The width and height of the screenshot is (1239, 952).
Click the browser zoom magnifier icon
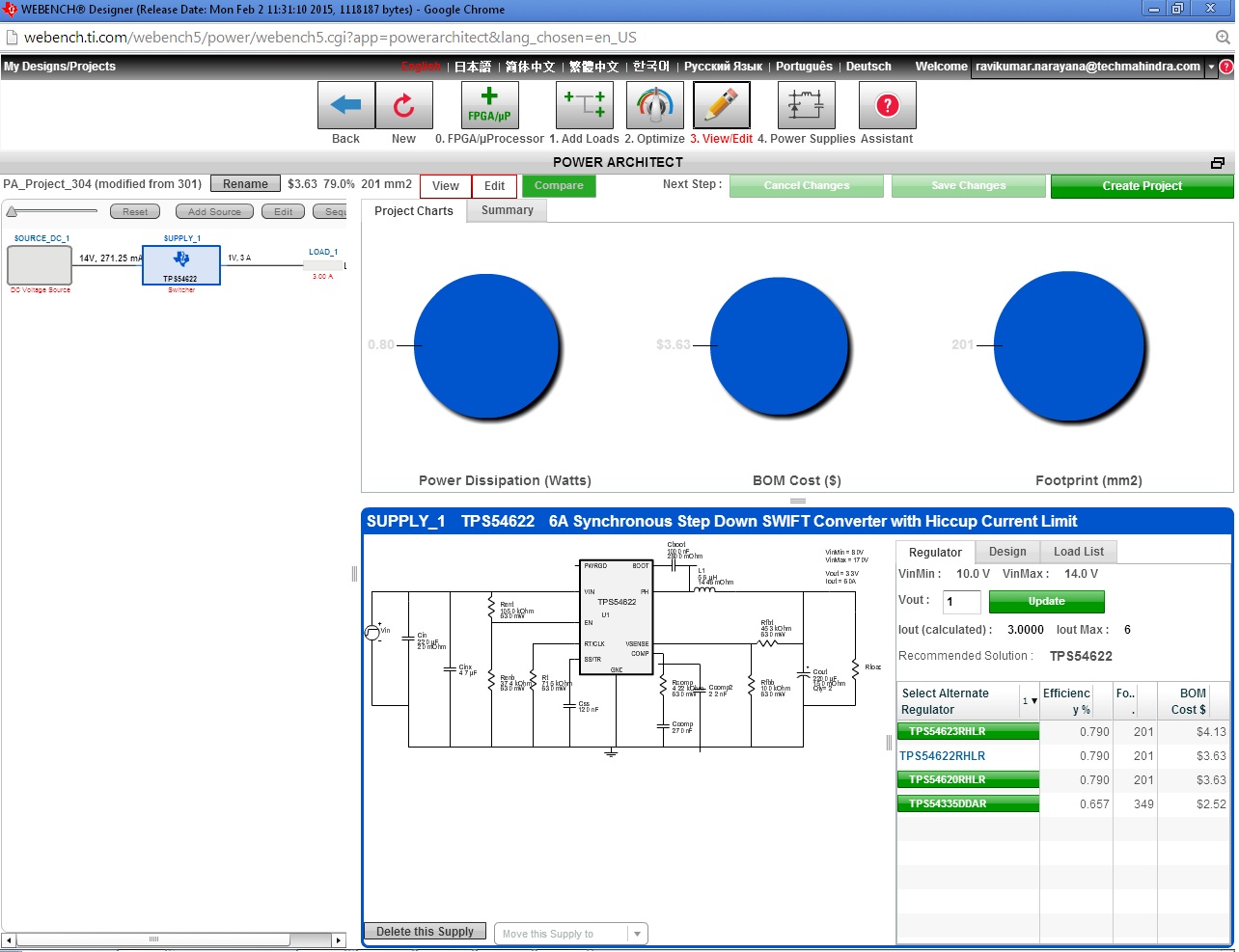click(x=1223, y=38)
